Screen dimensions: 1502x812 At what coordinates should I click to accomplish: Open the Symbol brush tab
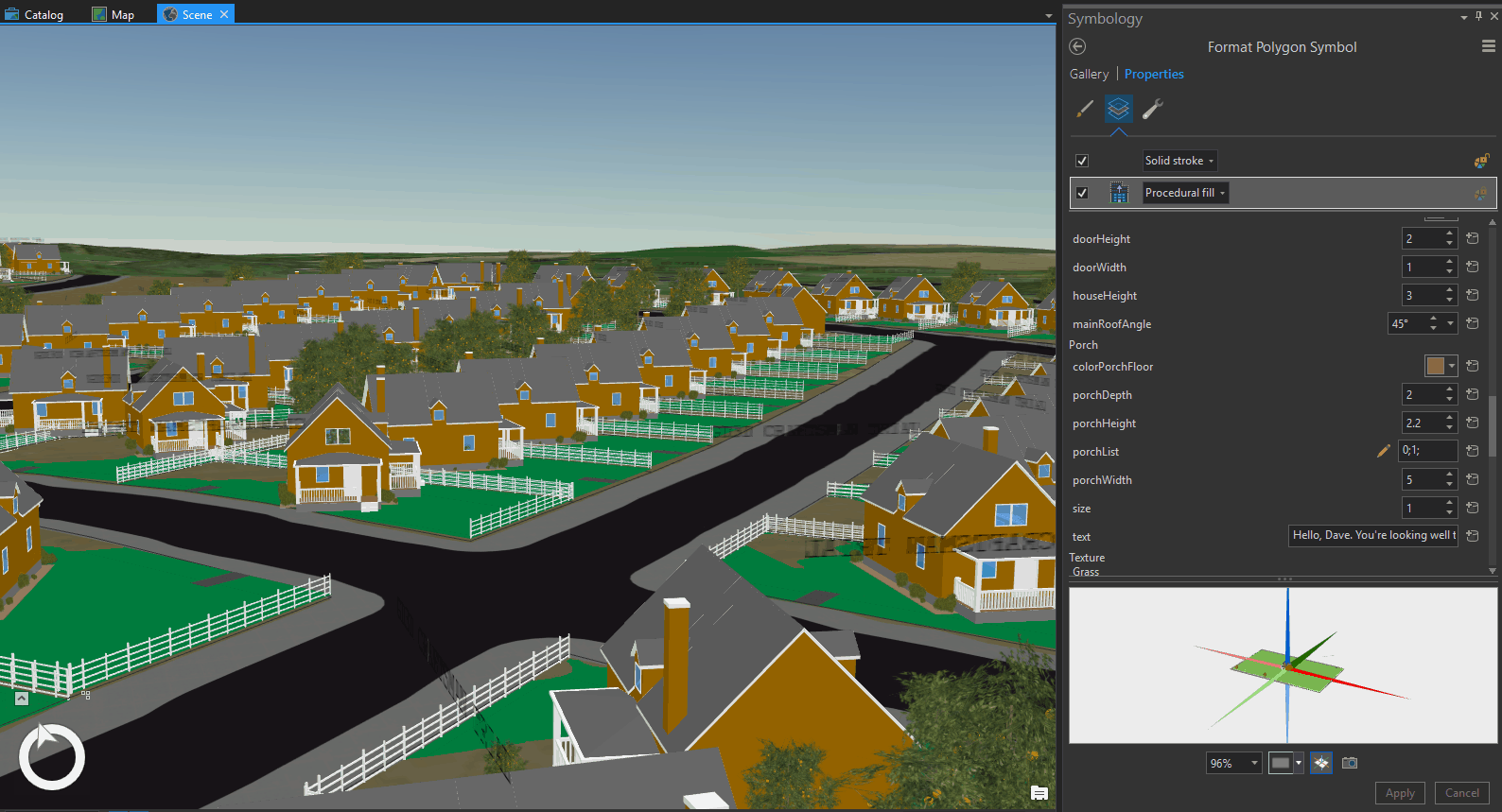point(1085,110)
